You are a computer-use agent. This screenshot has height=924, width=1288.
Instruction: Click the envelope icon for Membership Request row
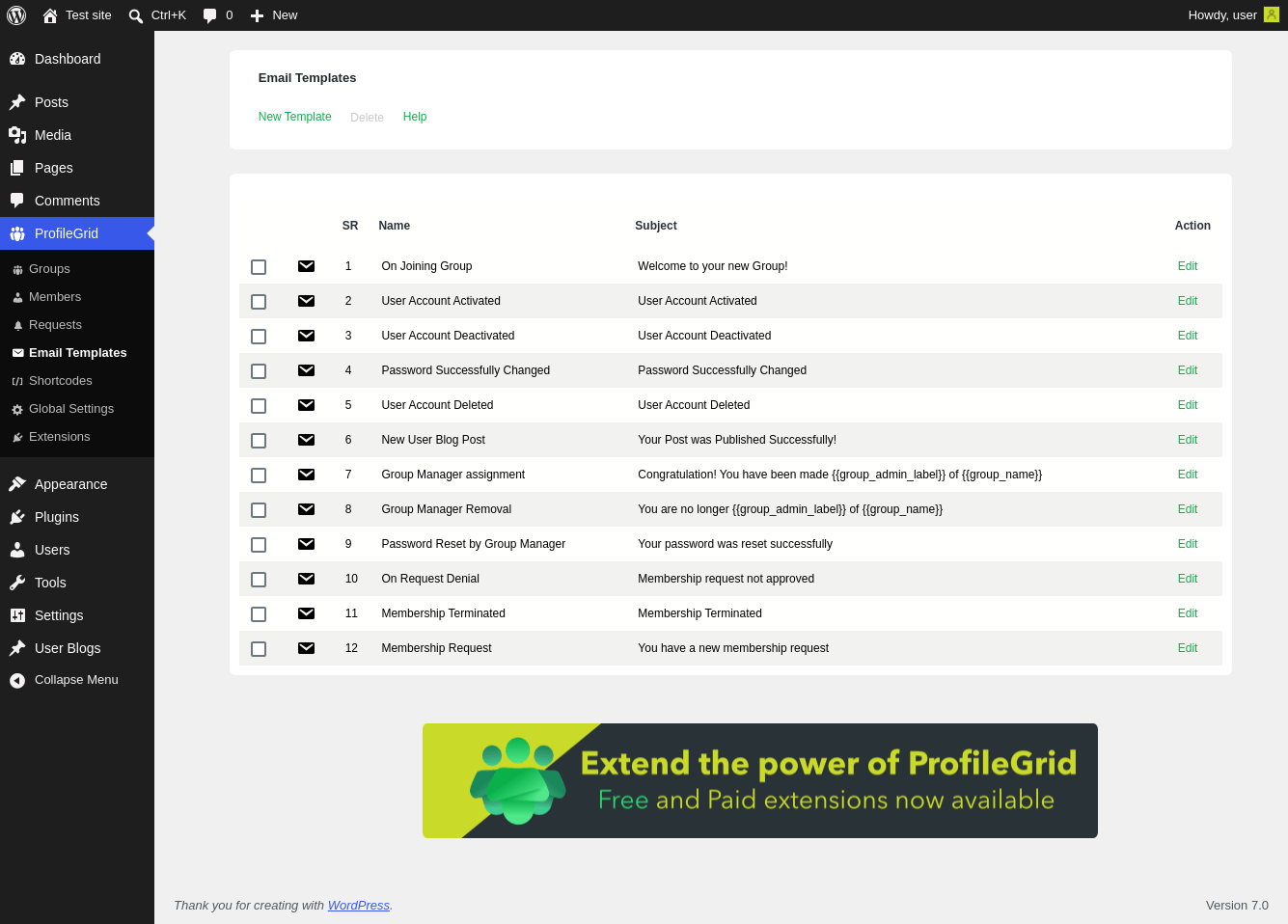point(306,648)
